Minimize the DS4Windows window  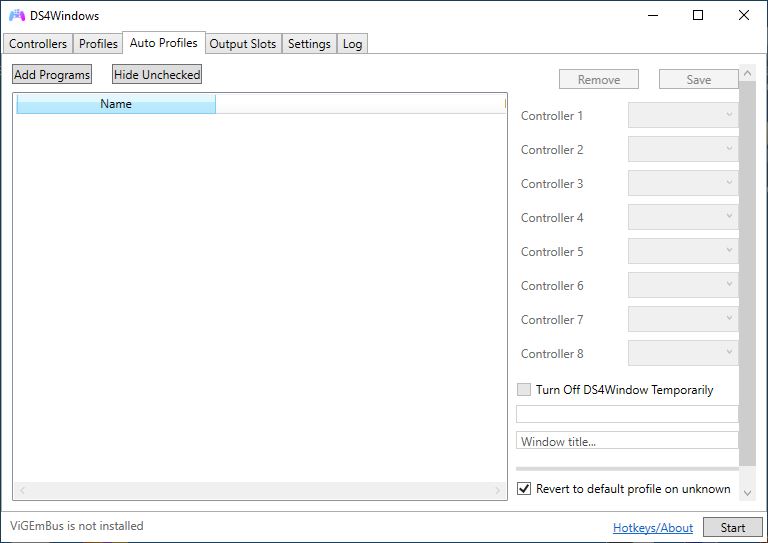[652, 16]
